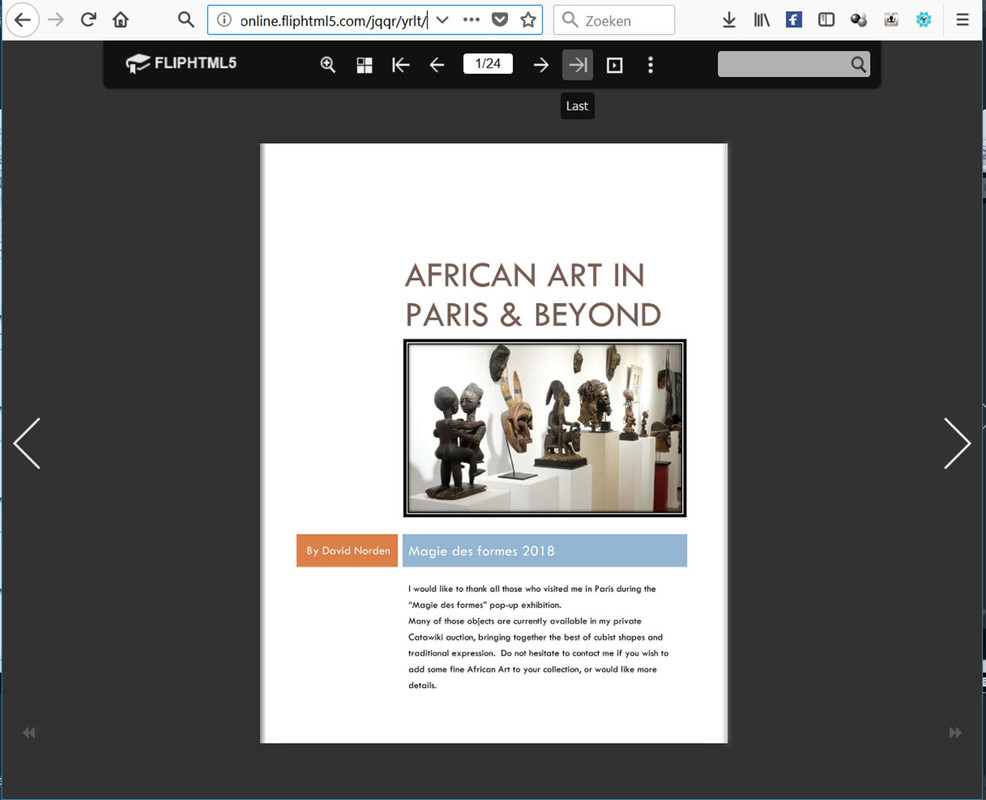Viewport: 986px width, 800px height.
Task: Click the Zoeken search field
Action: 614,20
